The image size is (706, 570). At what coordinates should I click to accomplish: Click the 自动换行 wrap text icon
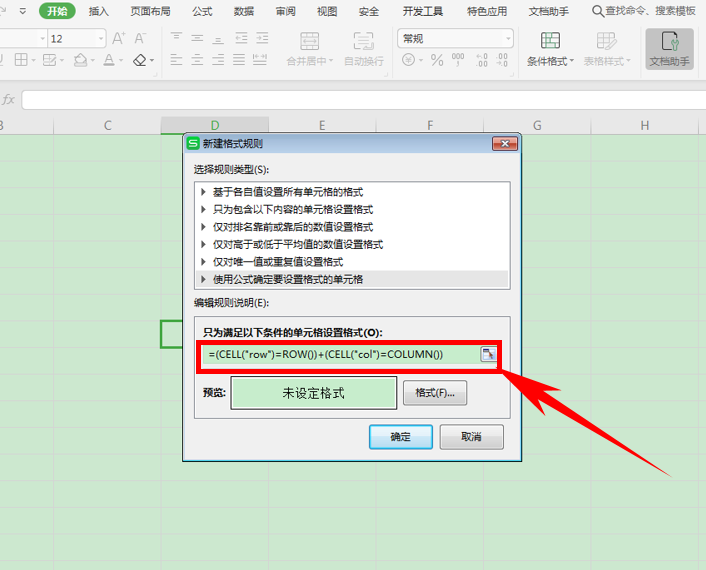click(x=363, y=41)
